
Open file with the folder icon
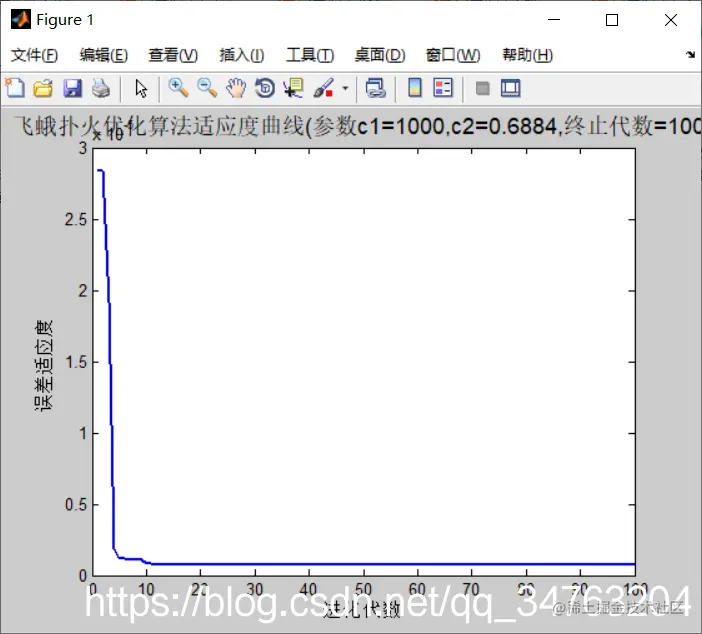pyautogui.click(x=43, y=88)
